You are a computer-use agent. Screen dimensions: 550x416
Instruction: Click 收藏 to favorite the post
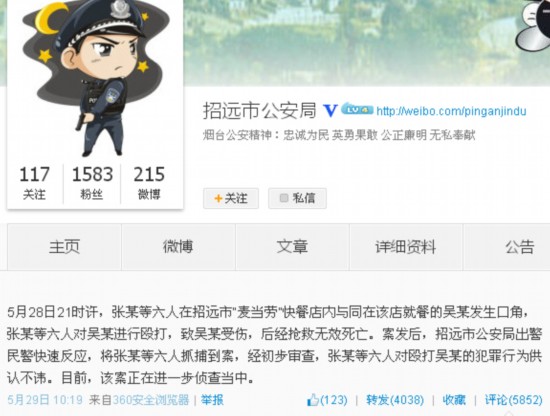pos(454,400)
